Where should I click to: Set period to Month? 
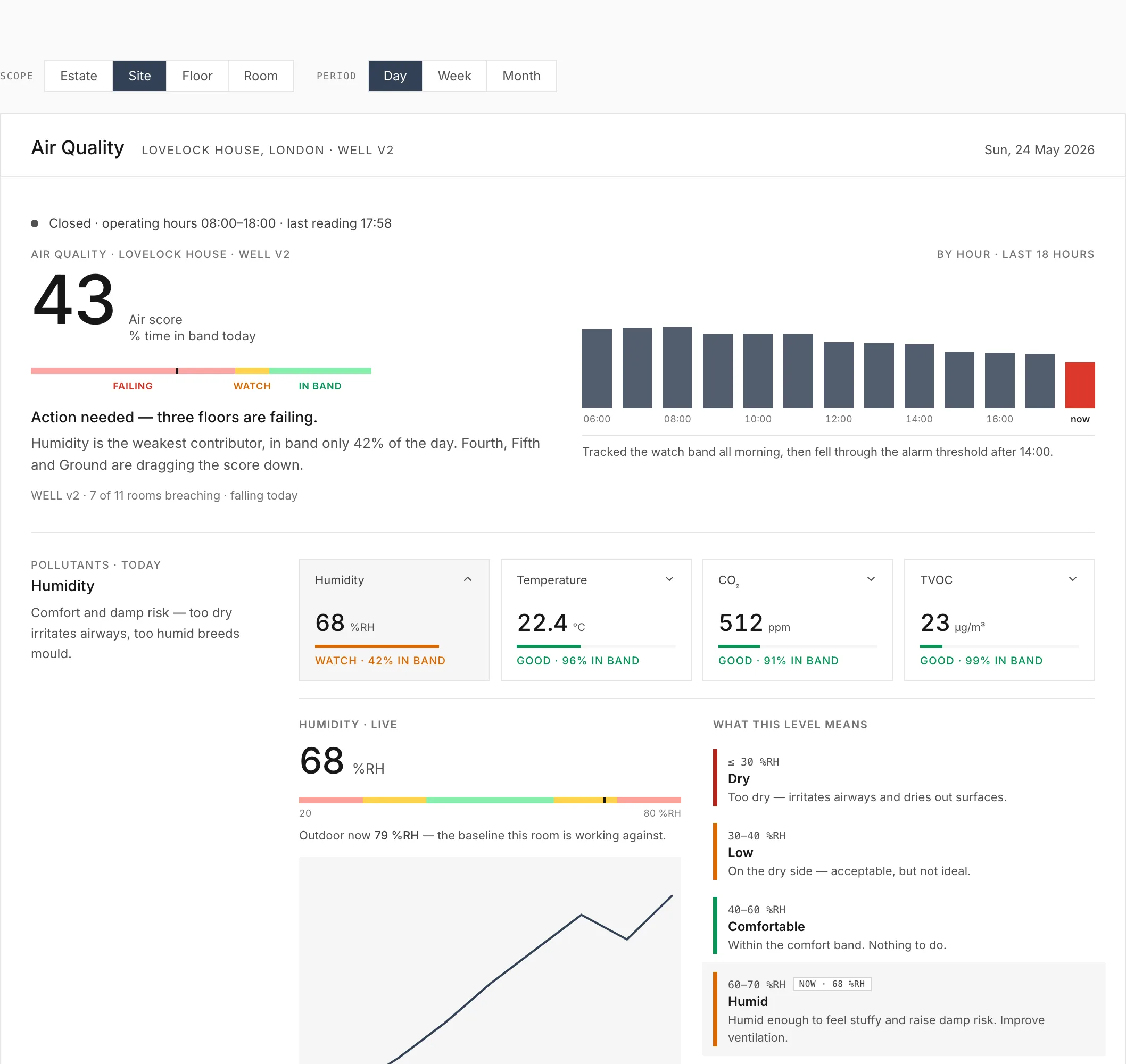point(521,76)
